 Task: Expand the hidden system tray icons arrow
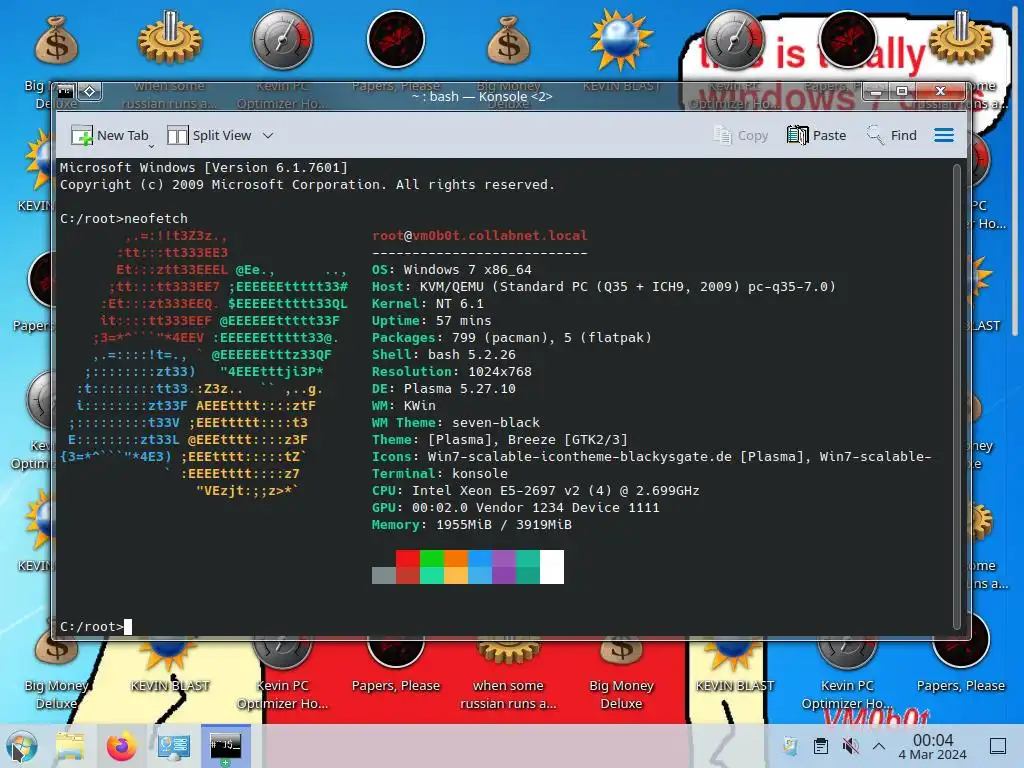[x=878, y=746]
